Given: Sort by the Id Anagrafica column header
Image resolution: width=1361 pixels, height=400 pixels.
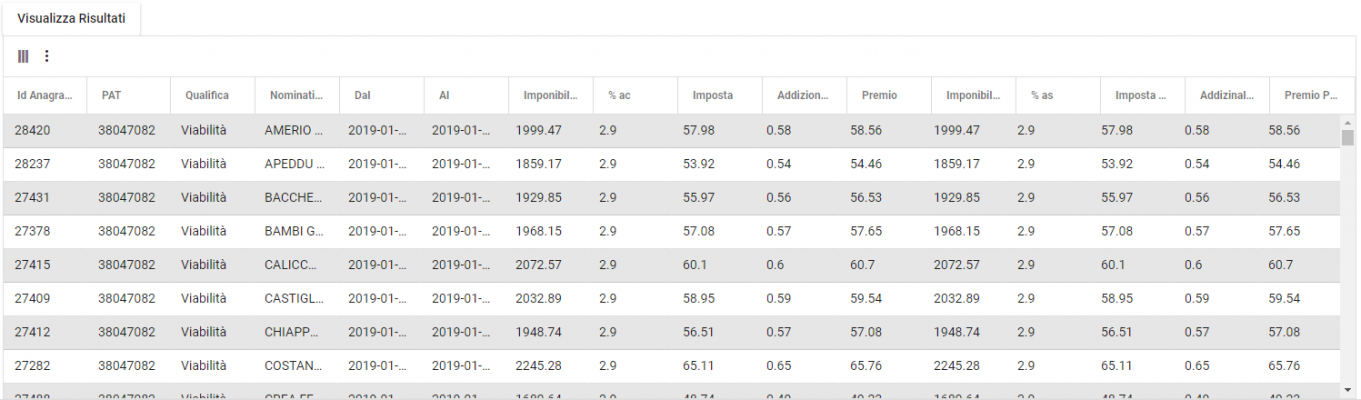Looking at the screenshot, I should click(45, 96).
